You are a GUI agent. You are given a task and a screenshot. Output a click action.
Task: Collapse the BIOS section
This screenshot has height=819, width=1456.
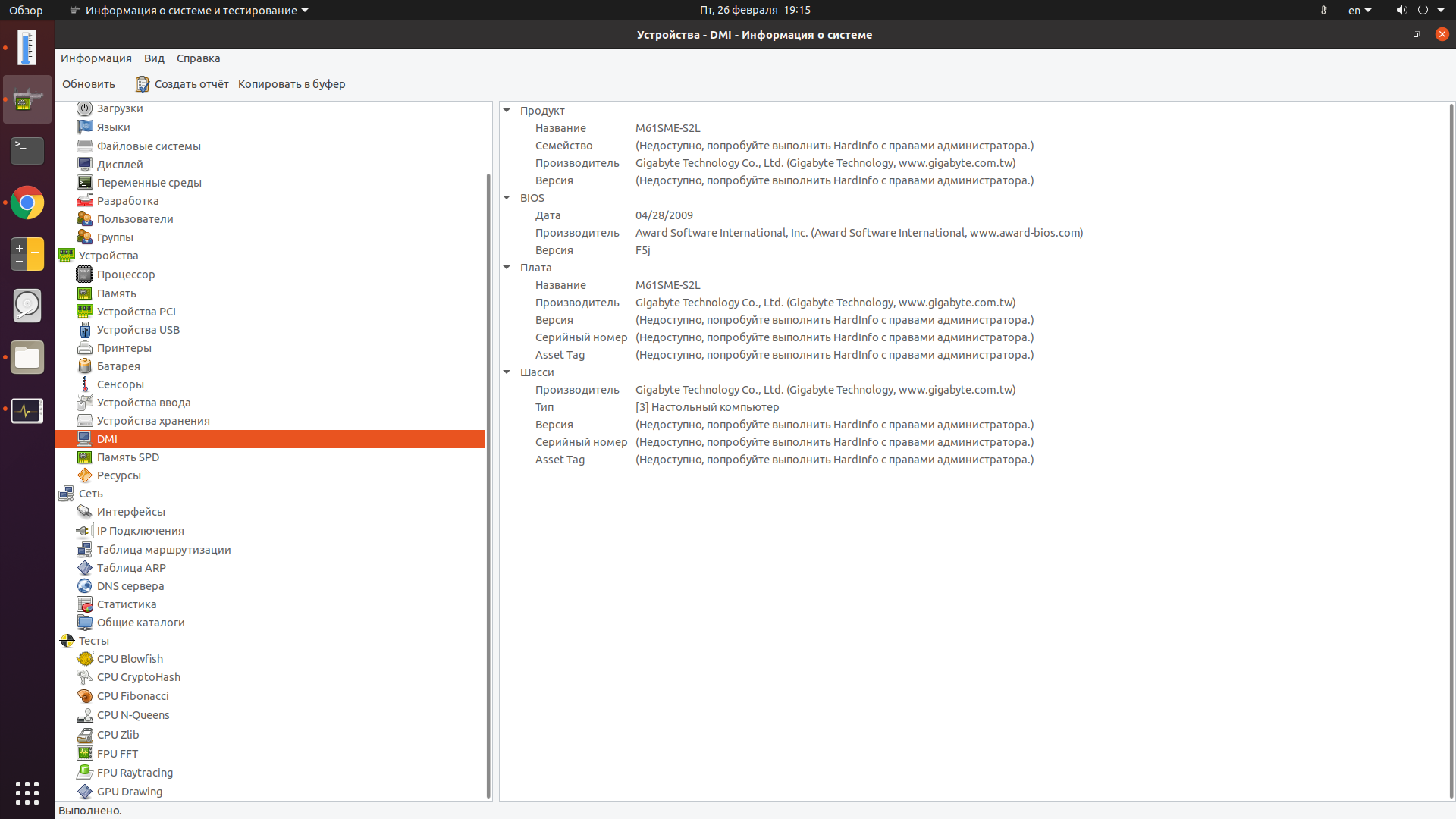pyautogui.click(x=507, y=198)
